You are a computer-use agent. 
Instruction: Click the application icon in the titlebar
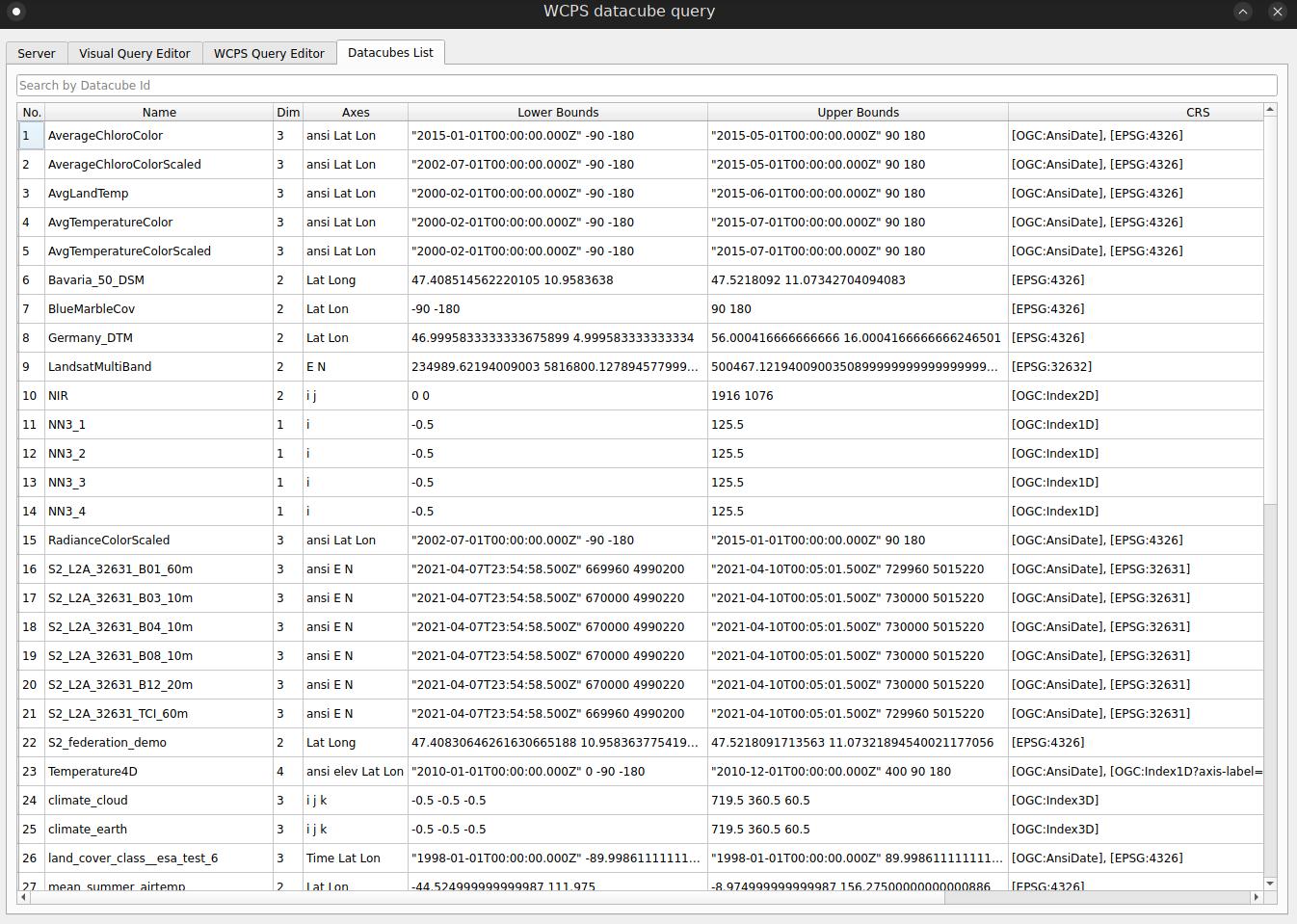tap(14, 12)
